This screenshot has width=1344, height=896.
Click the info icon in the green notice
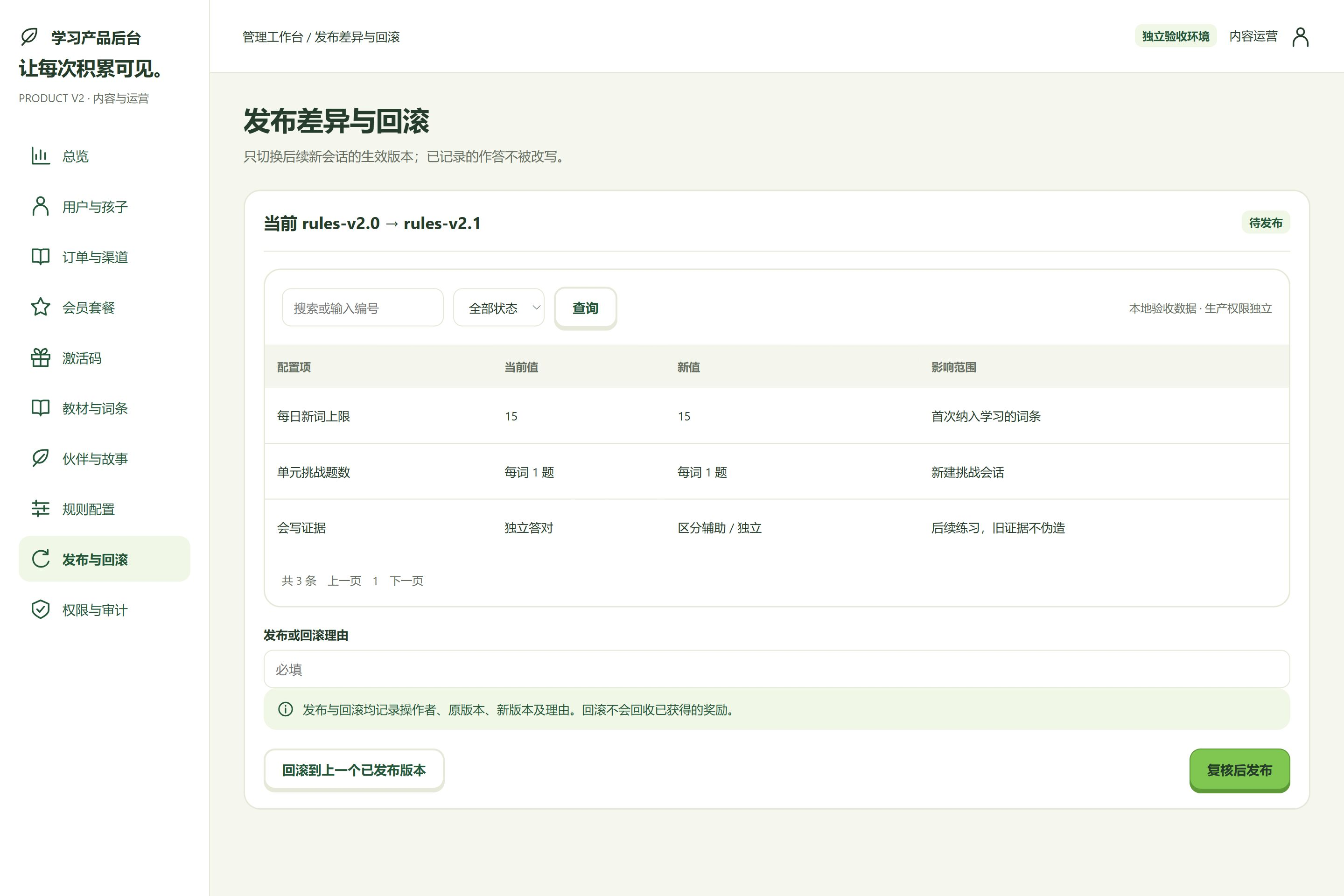click(285, 709)
